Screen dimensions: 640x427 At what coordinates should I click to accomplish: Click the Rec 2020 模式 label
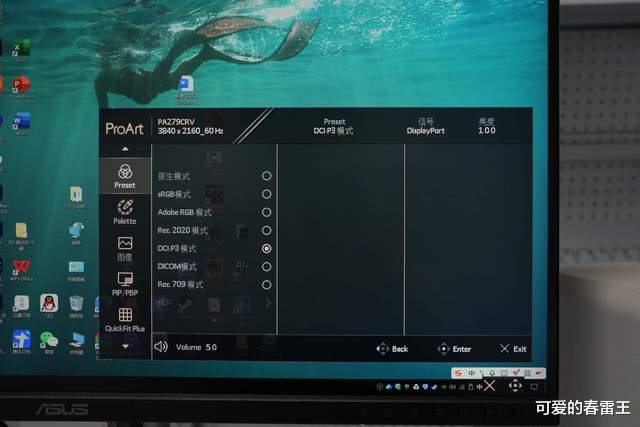click(x=182, y=230)
